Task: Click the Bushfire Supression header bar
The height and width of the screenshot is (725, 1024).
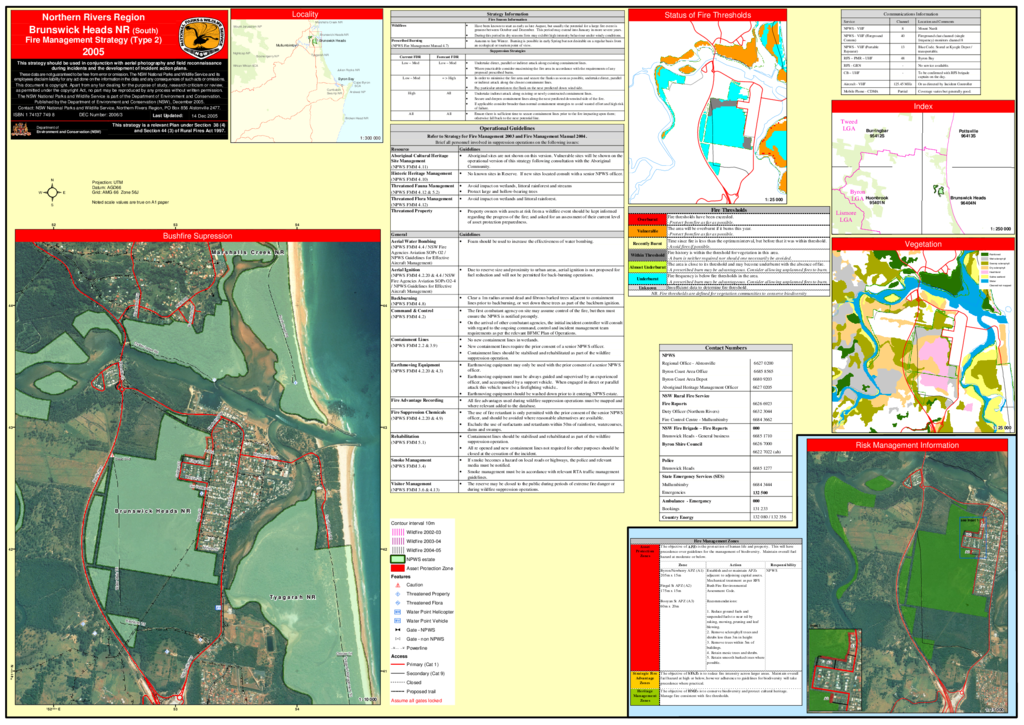Action: (197, 236)
